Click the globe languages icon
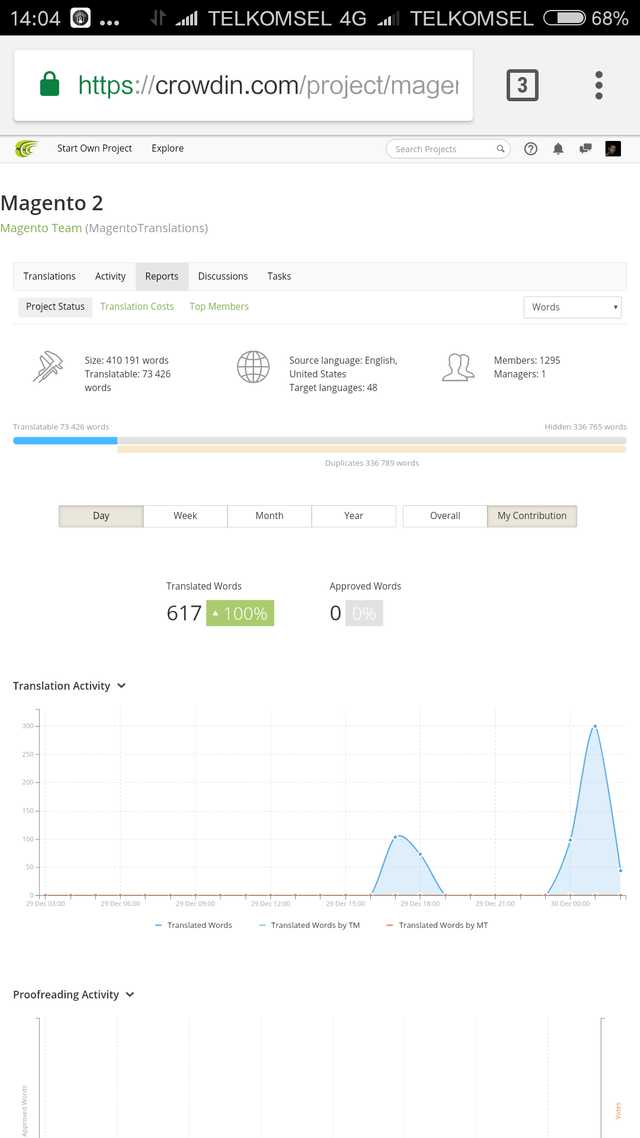Viewport: 640px width, 1138px height. (253, 367)
